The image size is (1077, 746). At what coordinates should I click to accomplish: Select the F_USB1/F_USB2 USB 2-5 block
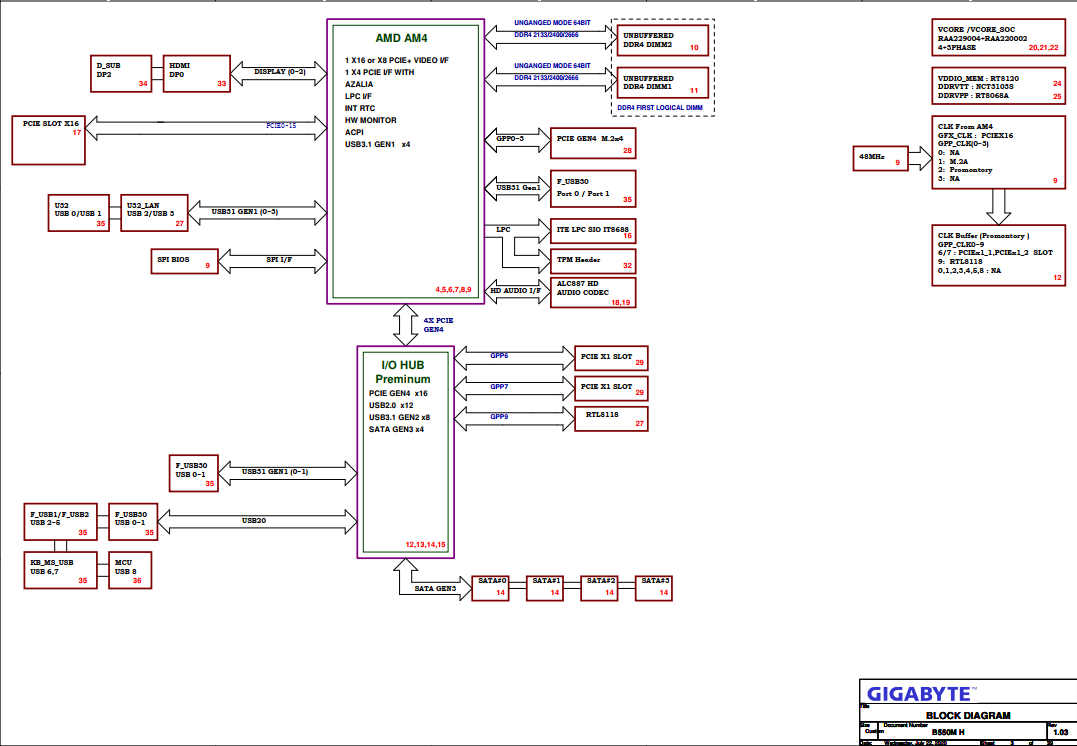point(60,522)
